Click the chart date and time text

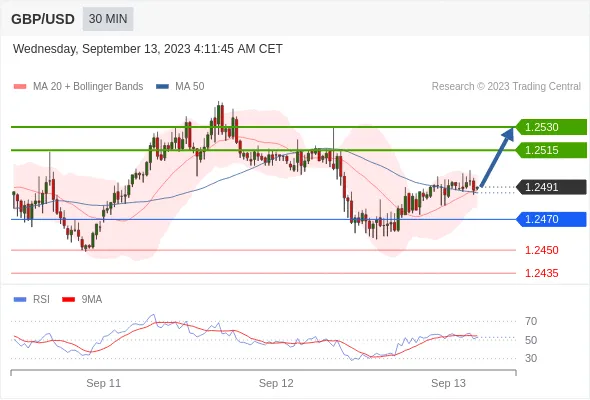pyautogui.click(x=148, y=49)
